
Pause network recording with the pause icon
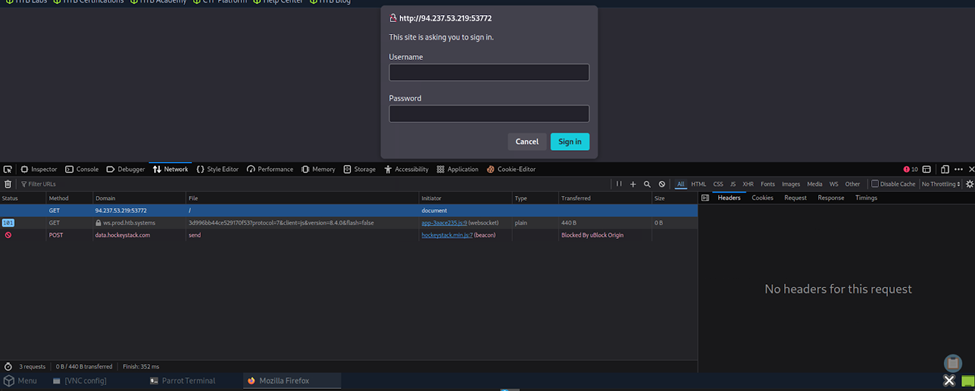point(619,184)
